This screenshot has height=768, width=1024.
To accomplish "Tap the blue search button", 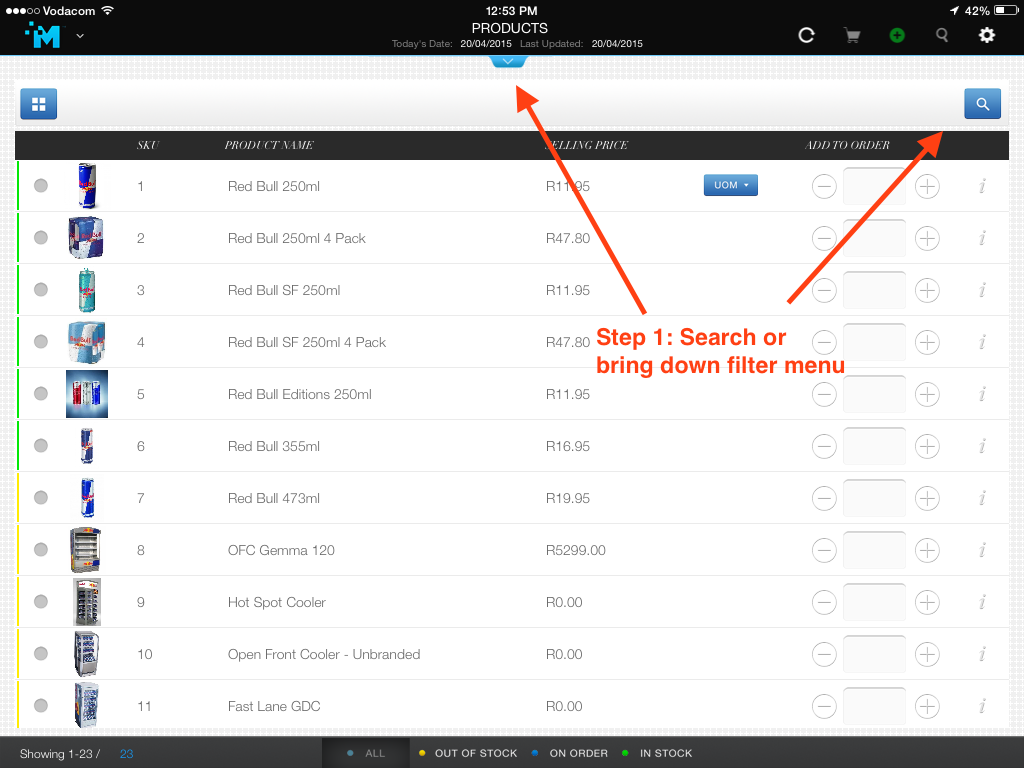I will (x=982, y=104).
